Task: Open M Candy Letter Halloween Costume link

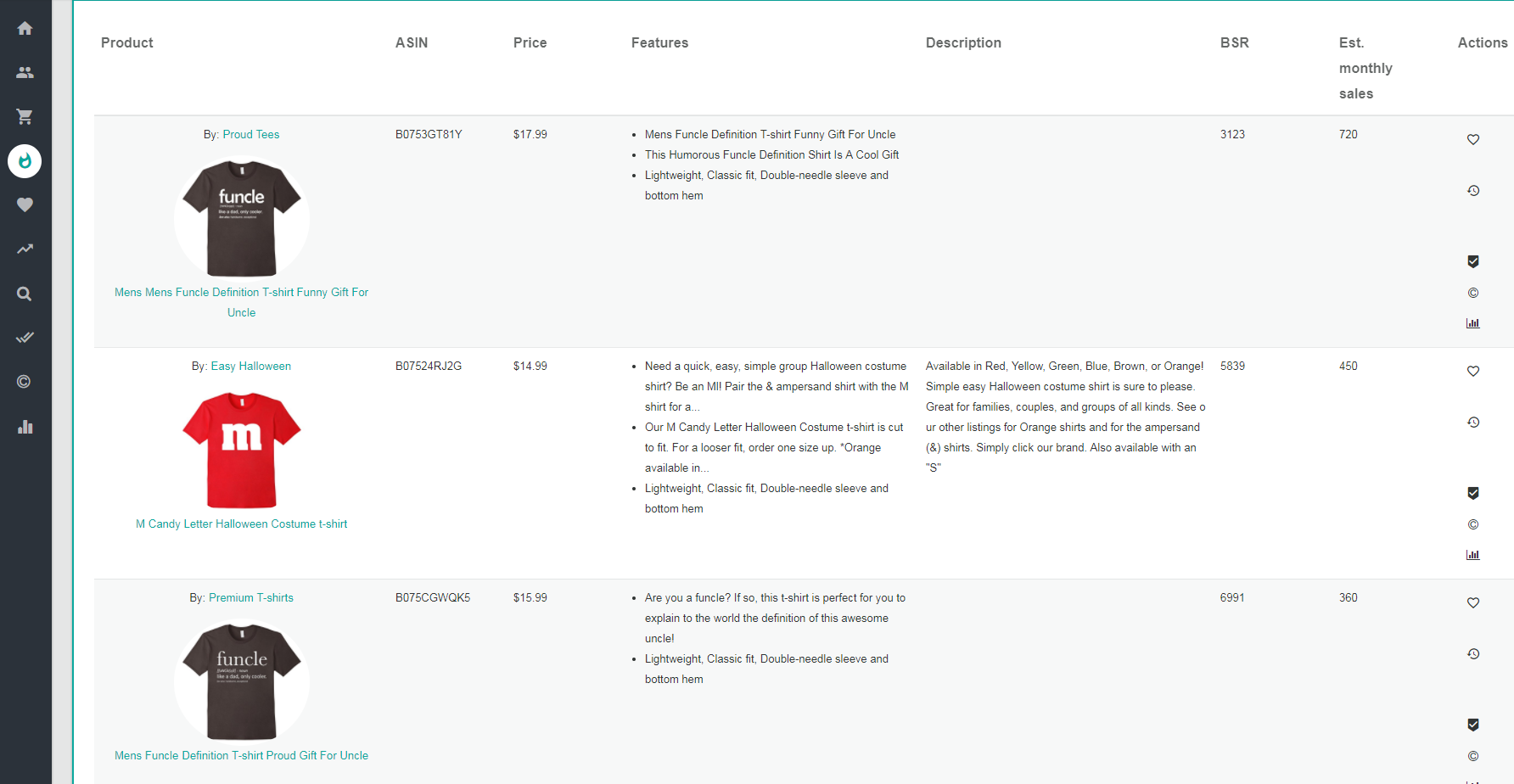Action: click(x=242, y=524)
